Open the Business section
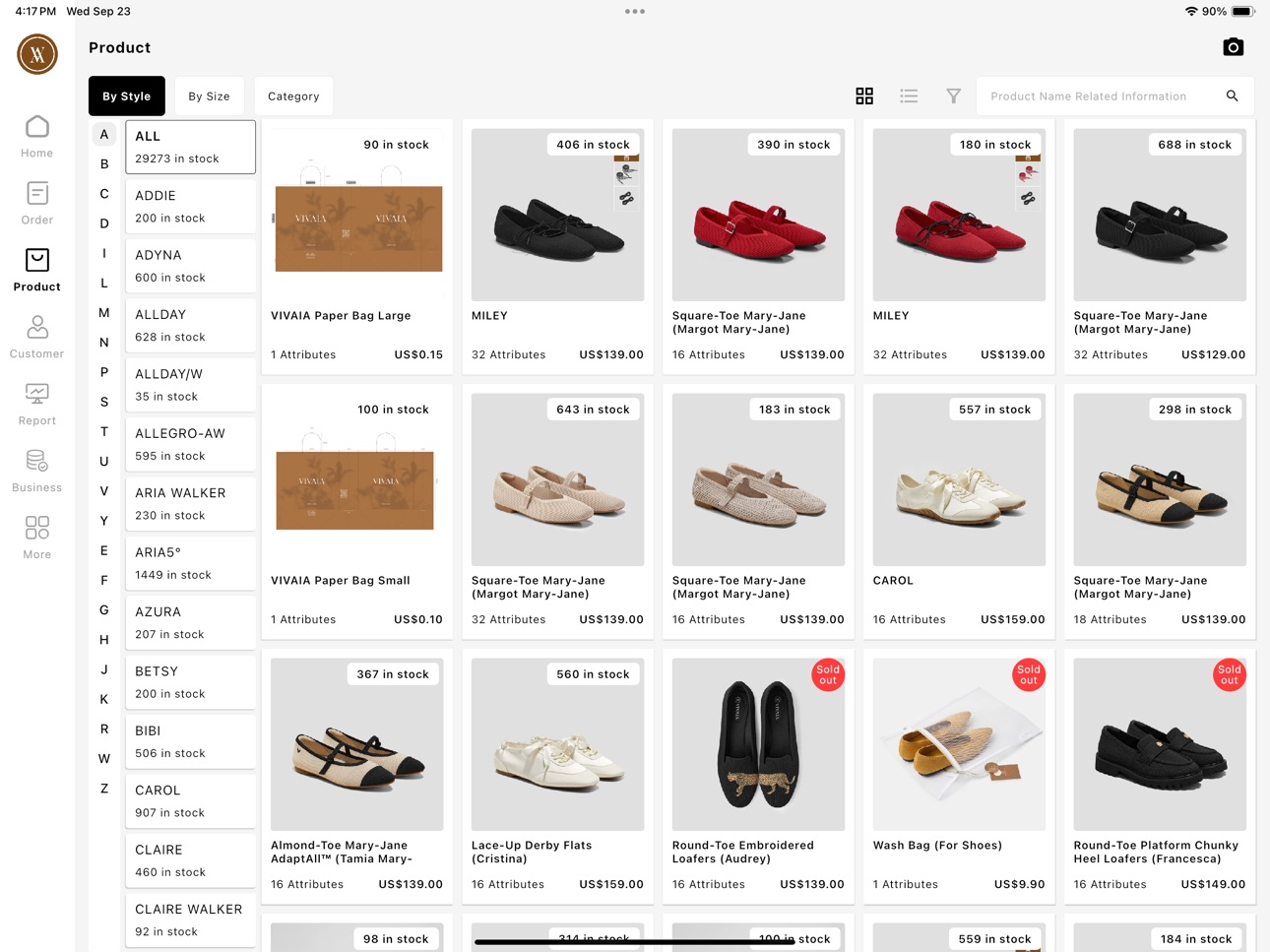The height and width of the screenshot is (952, 1270). pos(37,472)
